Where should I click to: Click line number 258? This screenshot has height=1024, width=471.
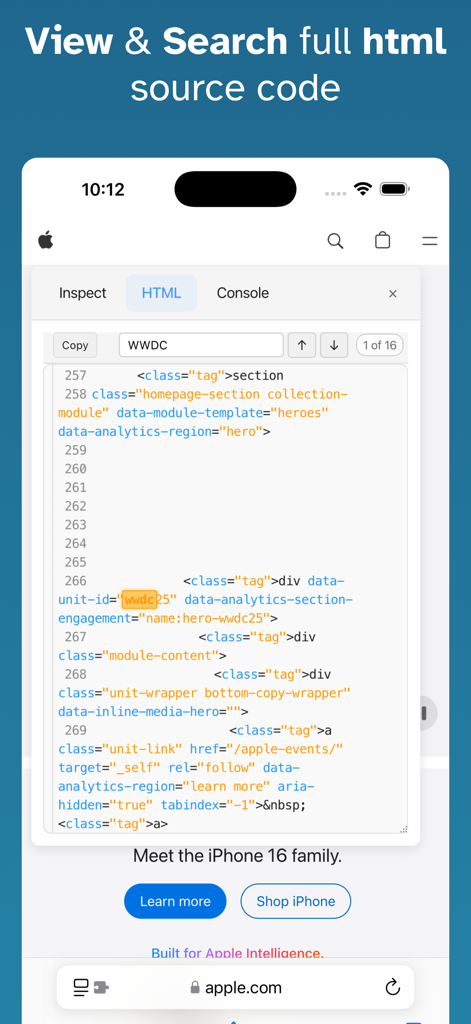[75, 394]
